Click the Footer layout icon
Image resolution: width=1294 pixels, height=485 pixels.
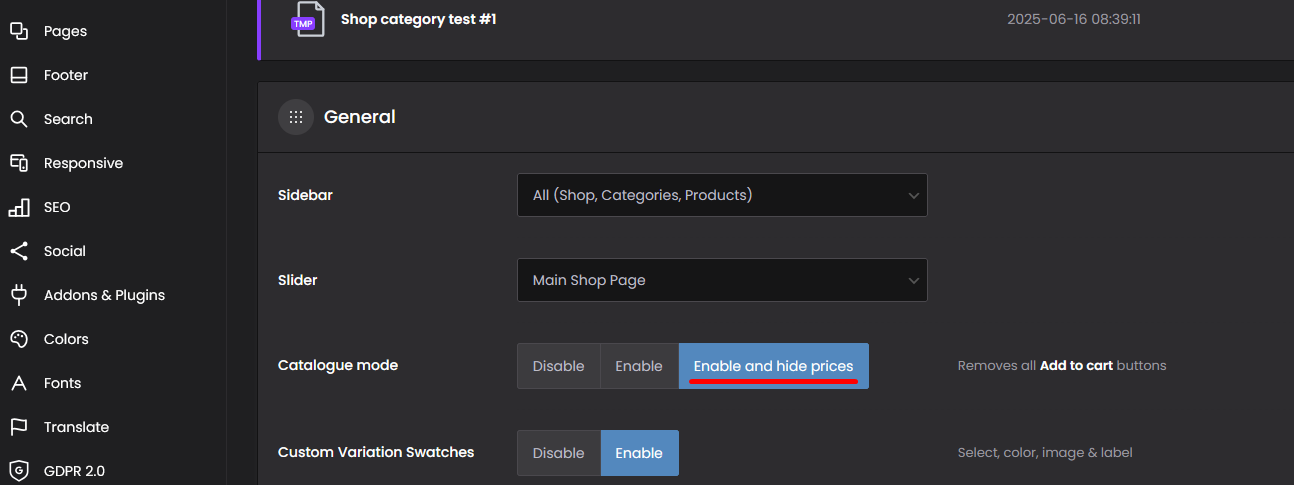pos(18,75)
